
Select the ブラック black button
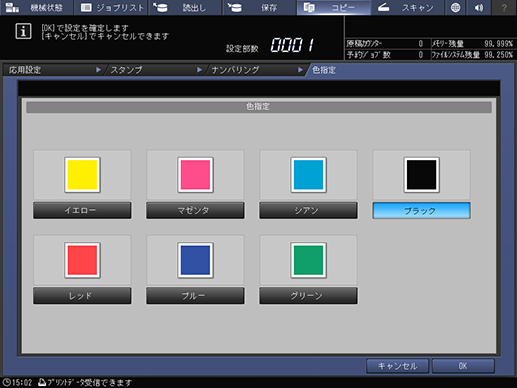[421, 210]
